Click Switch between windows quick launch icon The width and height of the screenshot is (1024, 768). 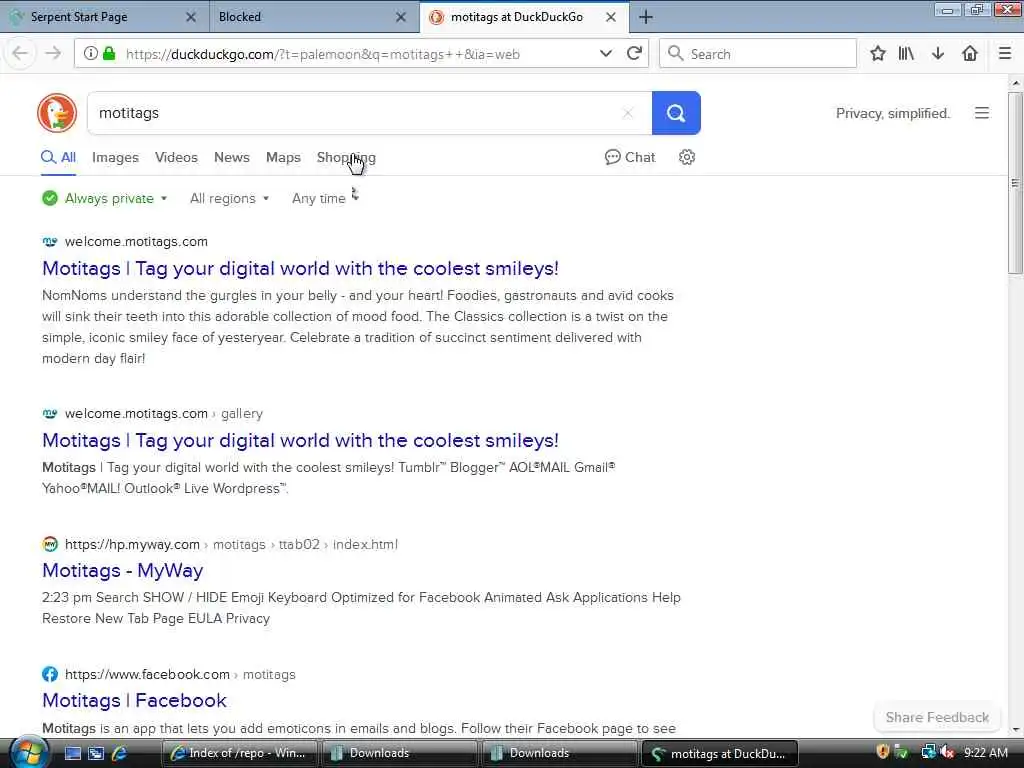click(x=96, y=753)
